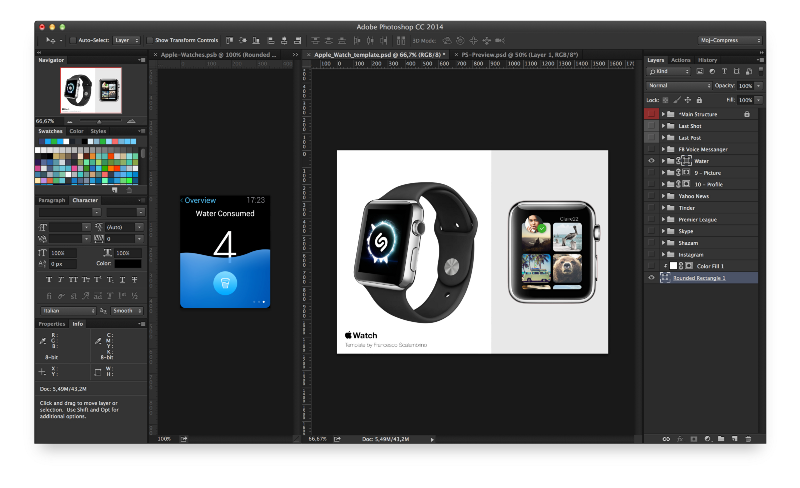Open the Apple-Watches.psb document tab

(218, 55)
